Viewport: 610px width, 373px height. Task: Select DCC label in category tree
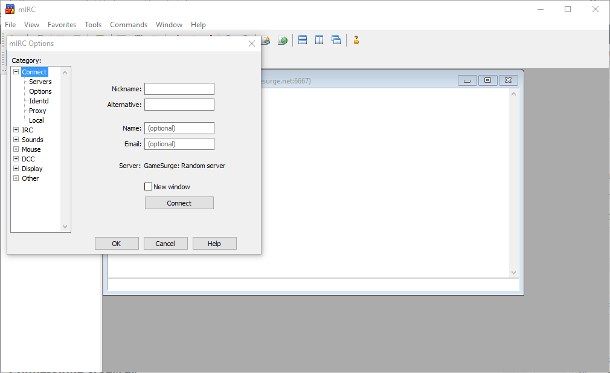28,159
